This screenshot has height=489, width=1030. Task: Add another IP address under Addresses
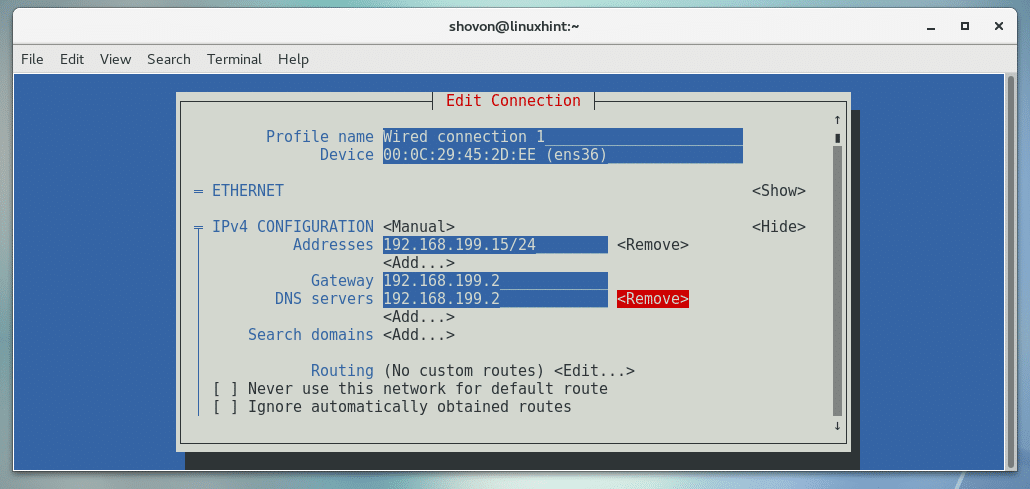tap(418, 263)
